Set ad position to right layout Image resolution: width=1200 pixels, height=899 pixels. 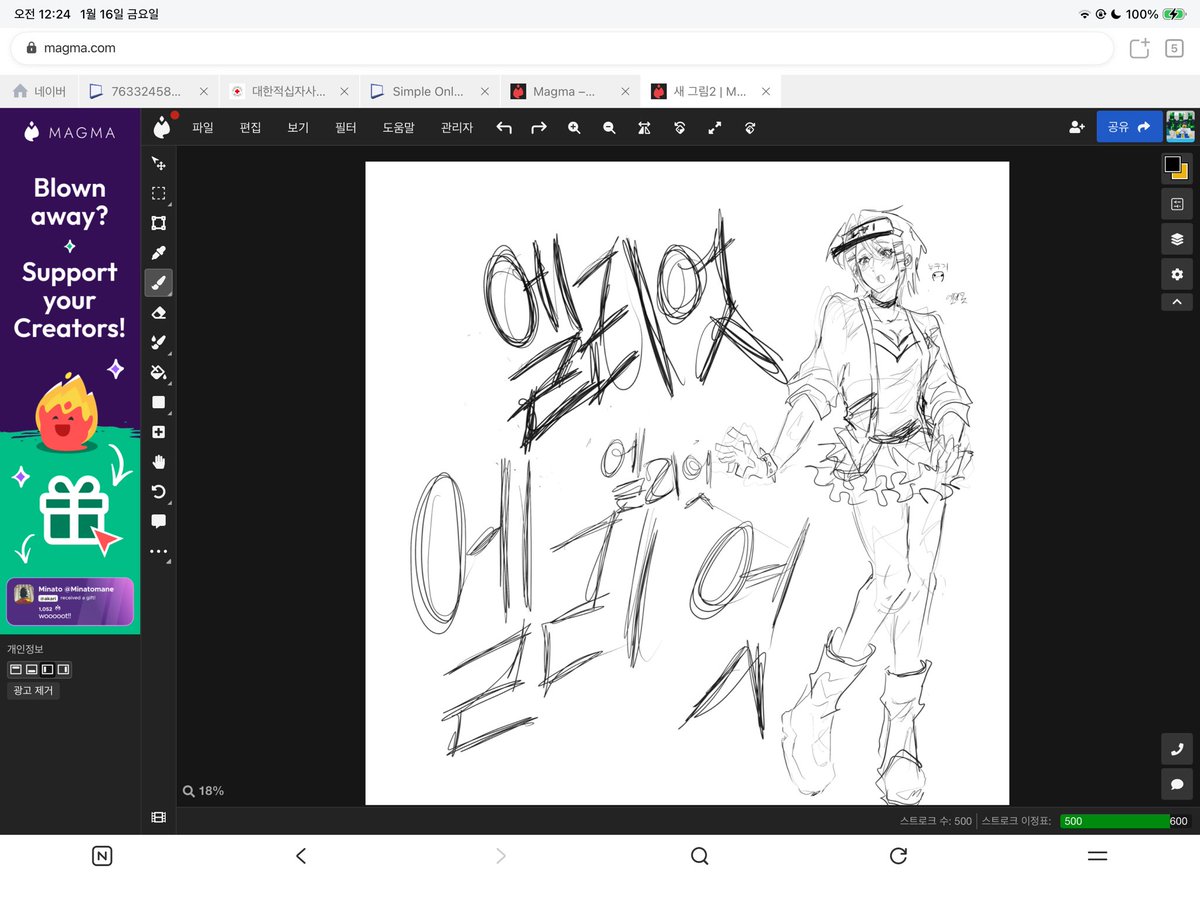pos(63,669)
